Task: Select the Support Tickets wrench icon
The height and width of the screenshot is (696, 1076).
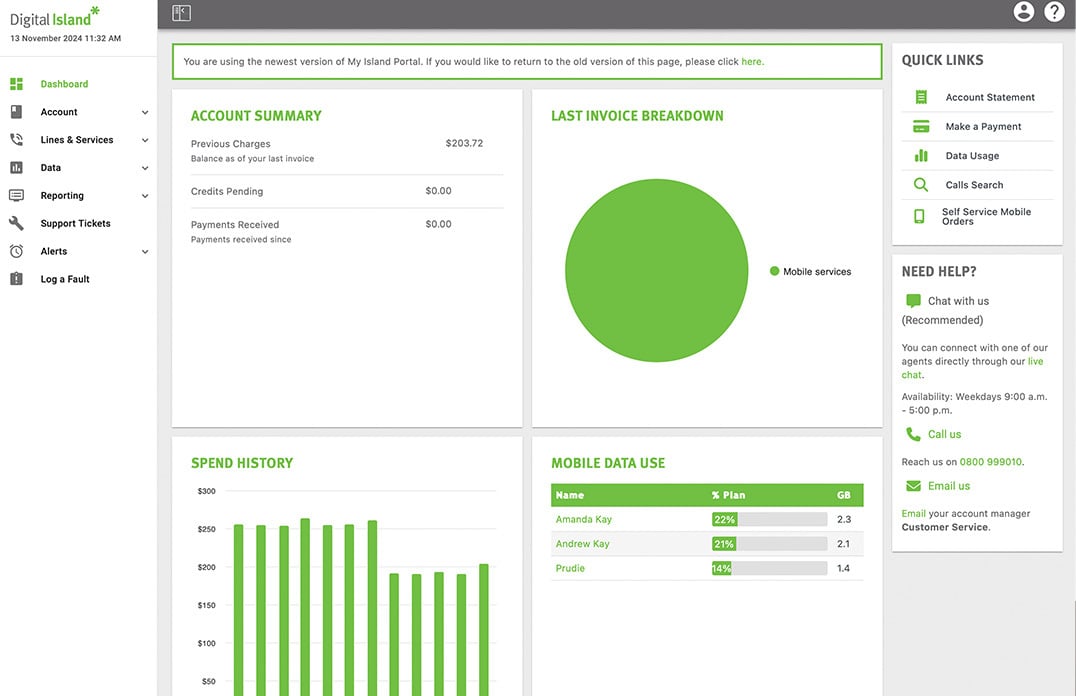Action: pos(16,223)
